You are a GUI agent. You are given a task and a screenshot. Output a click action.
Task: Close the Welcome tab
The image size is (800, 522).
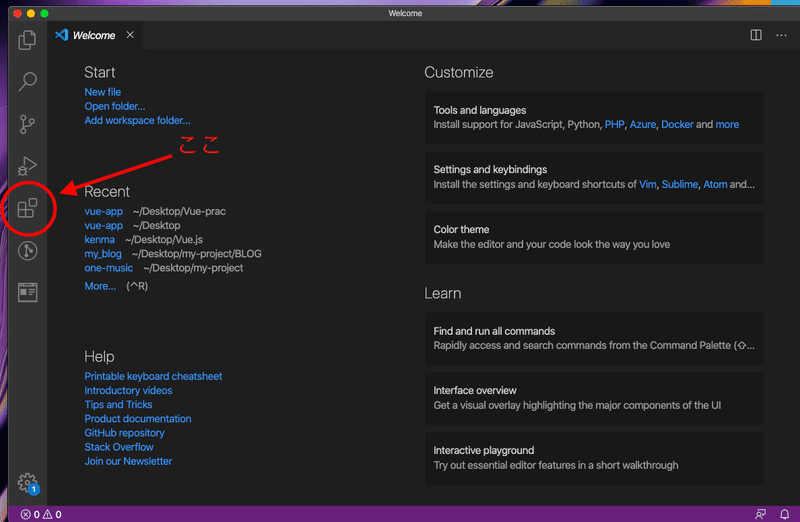130,35
